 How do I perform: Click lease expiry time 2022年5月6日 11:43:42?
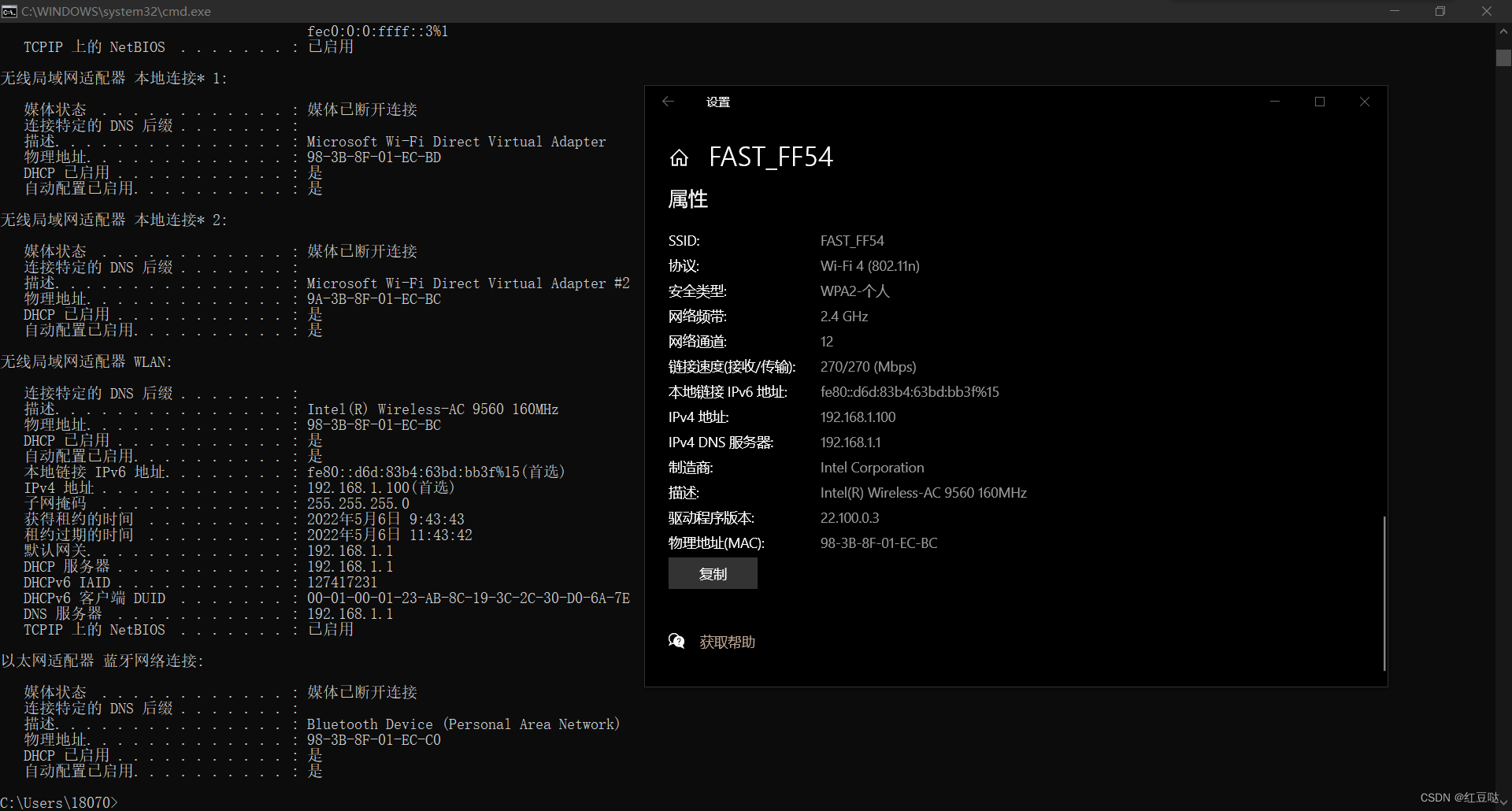(x=390, y=535)
